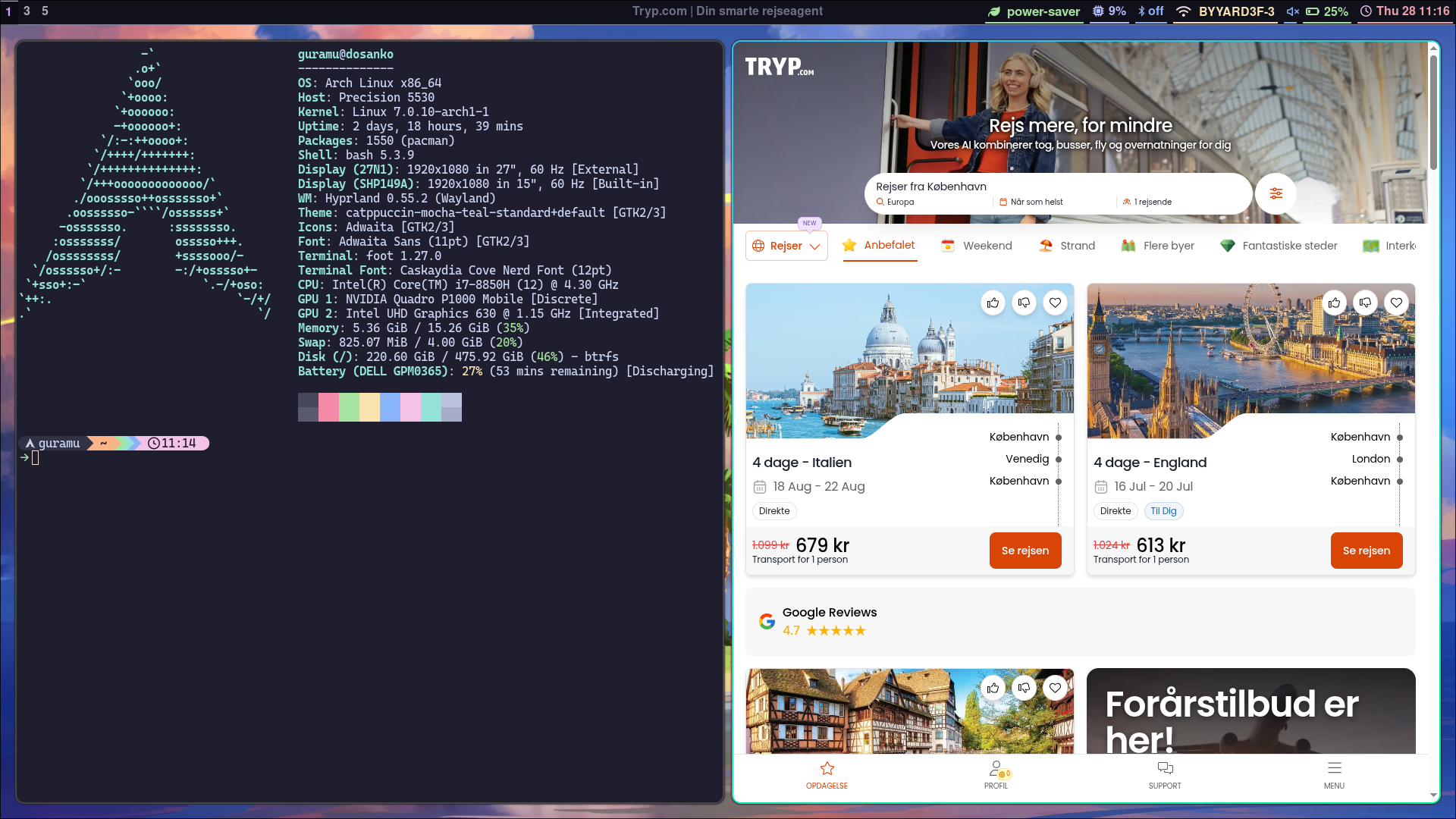Click the calendar icon beside 16 Jul - 20 Jul

point(1101,487)
